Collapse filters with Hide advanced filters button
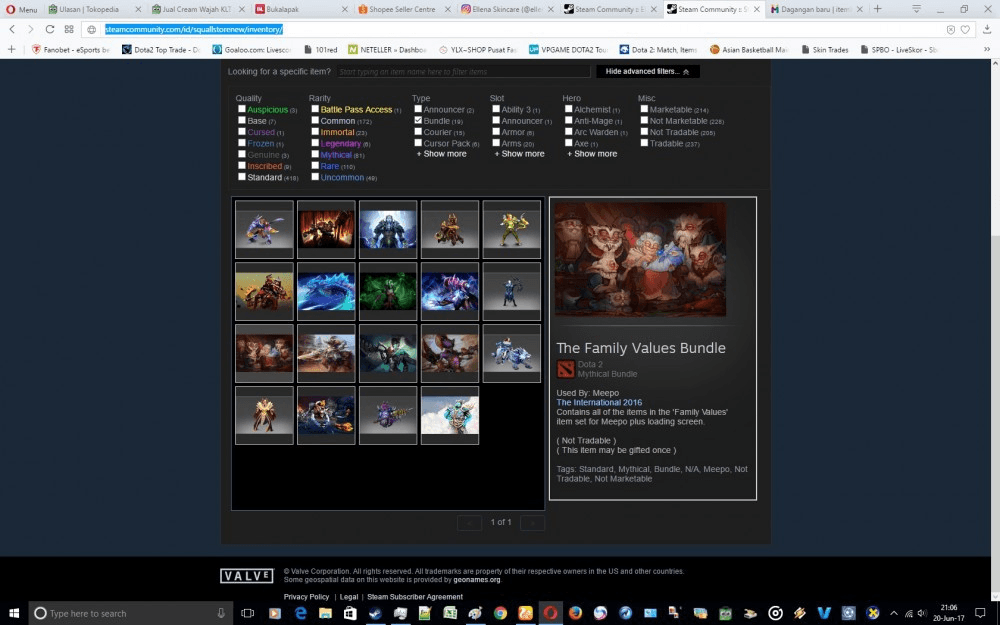1000x625 pixels. tap(647, 71)
